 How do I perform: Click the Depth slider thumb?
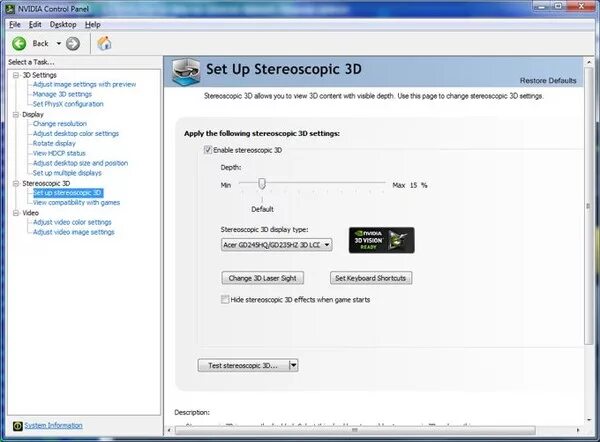(x=262, y=184)
